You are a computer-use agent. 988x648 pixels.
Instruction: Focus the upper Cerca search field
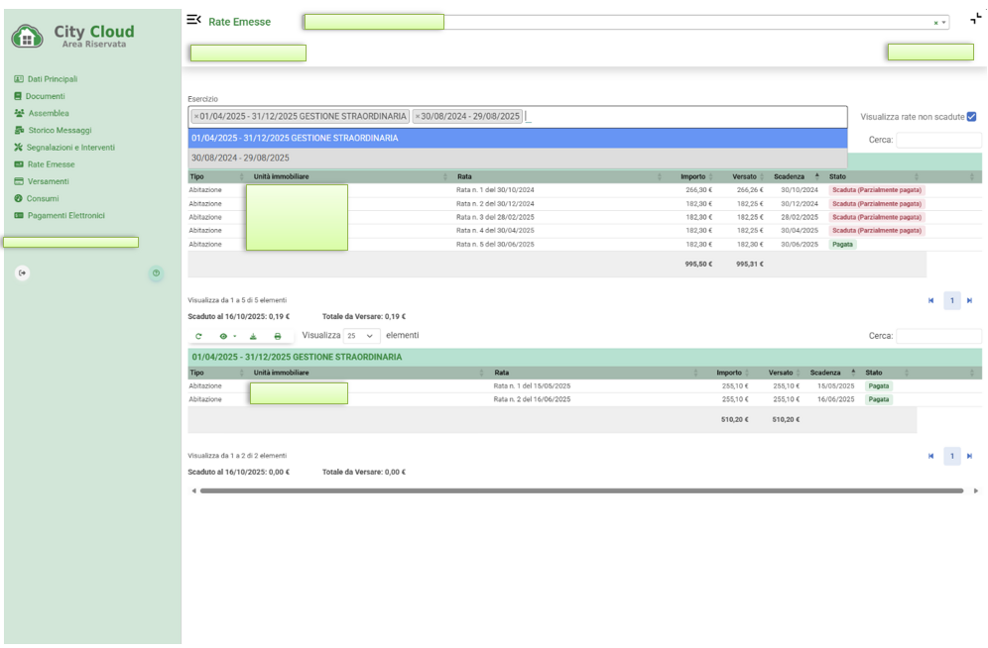pos(938,140)
